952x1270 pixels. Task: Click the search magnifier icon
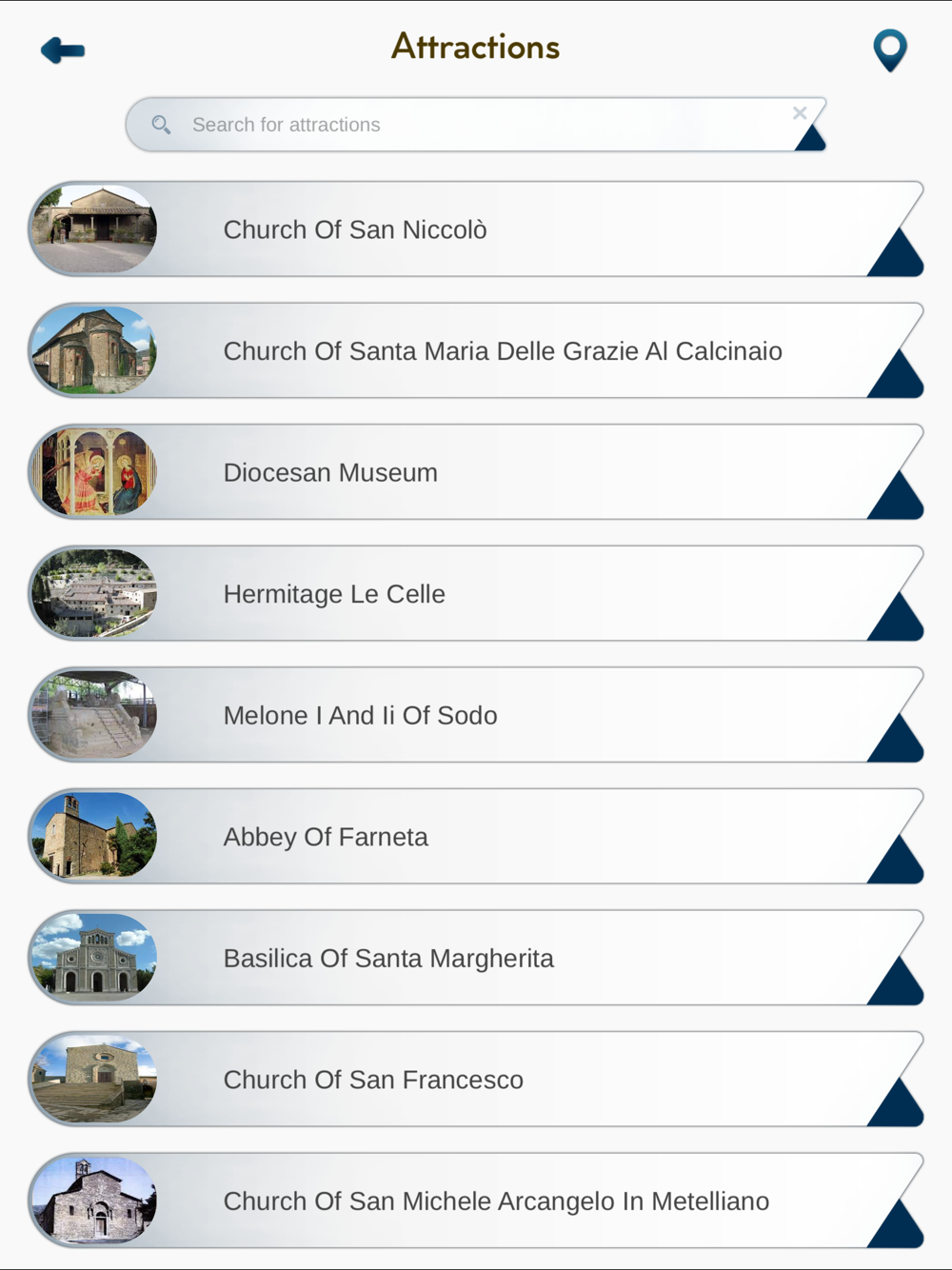(x=161, y=125)
